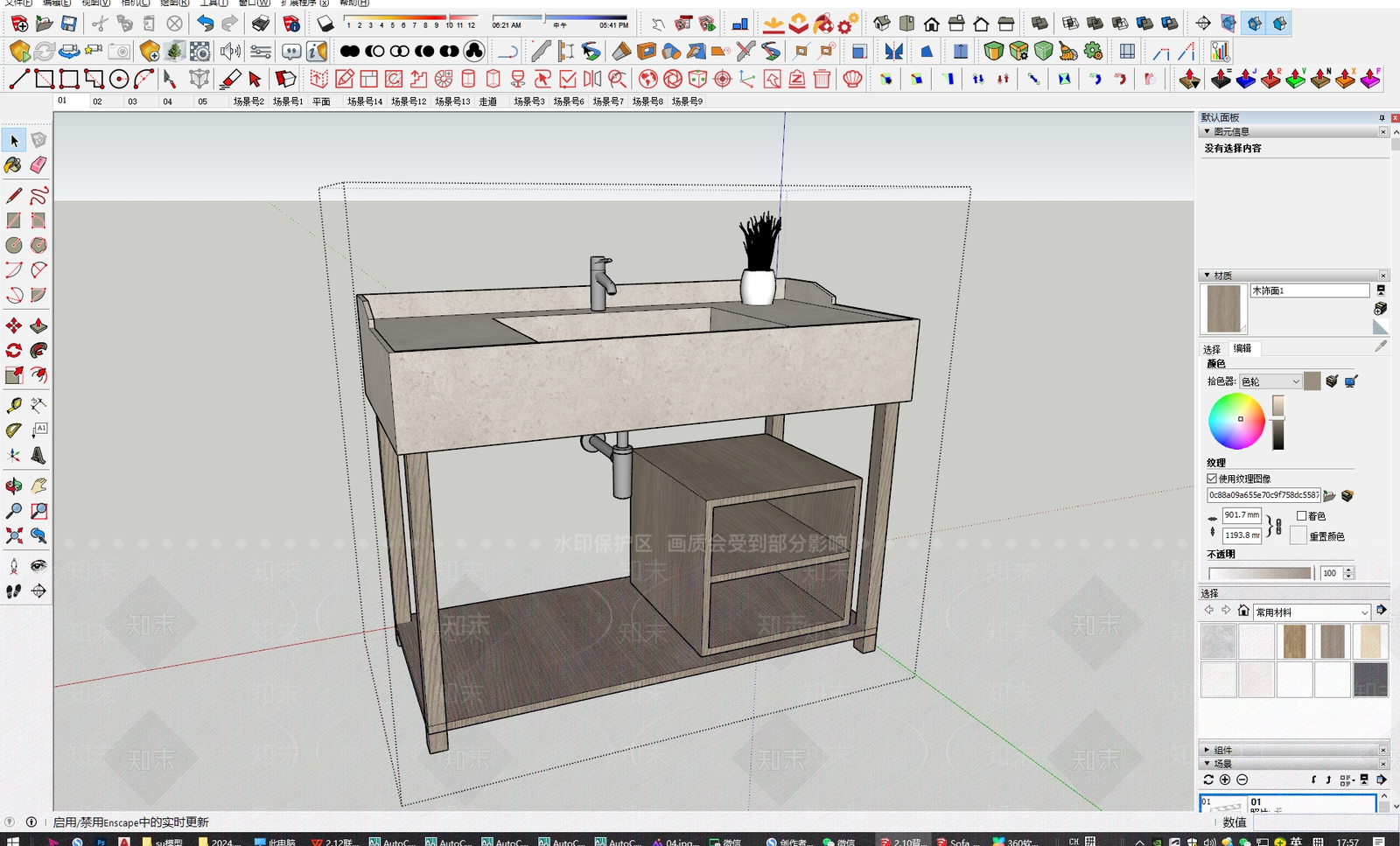
Task: Click the opacity slider bar
Action: pos(1261,573)
